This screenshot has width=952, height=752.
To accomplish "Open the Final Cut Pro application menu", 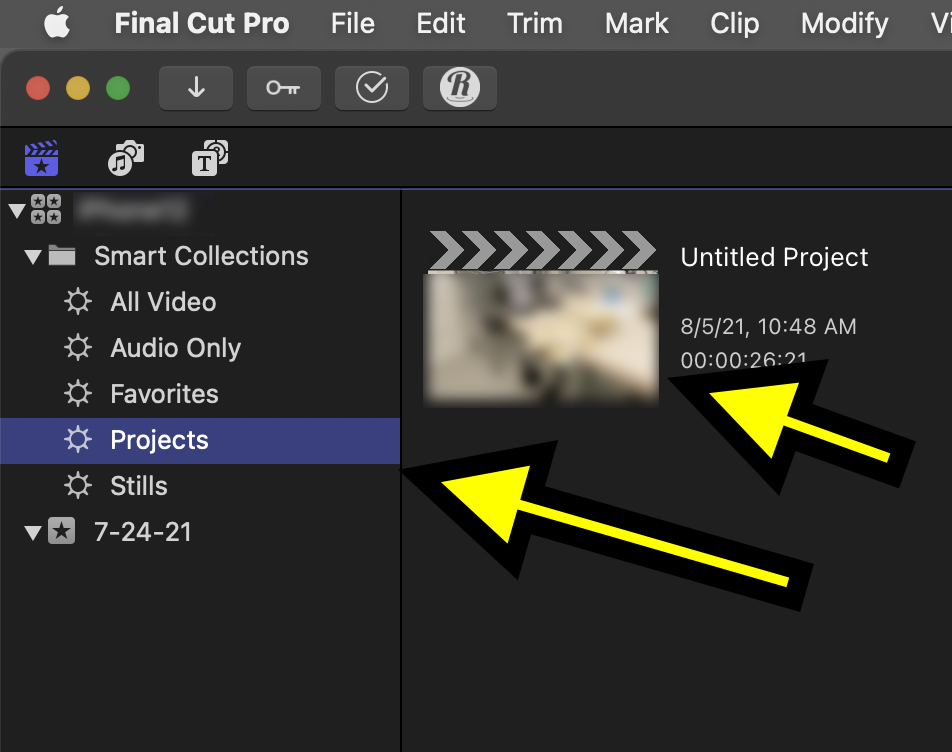I will [202, 24].
